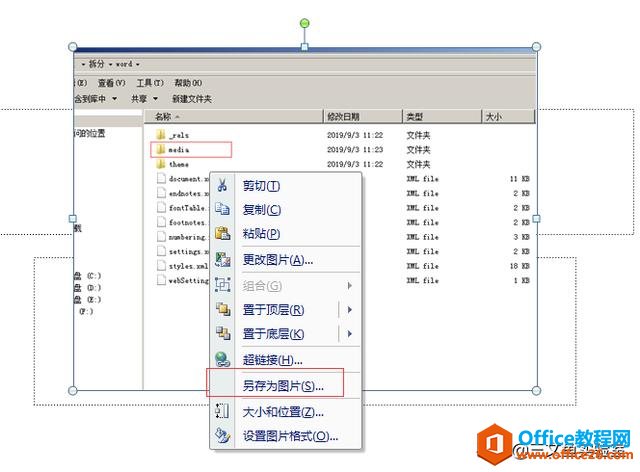640x472 pixels.
Task: Click the top-left corner handle
Action: 73,47
